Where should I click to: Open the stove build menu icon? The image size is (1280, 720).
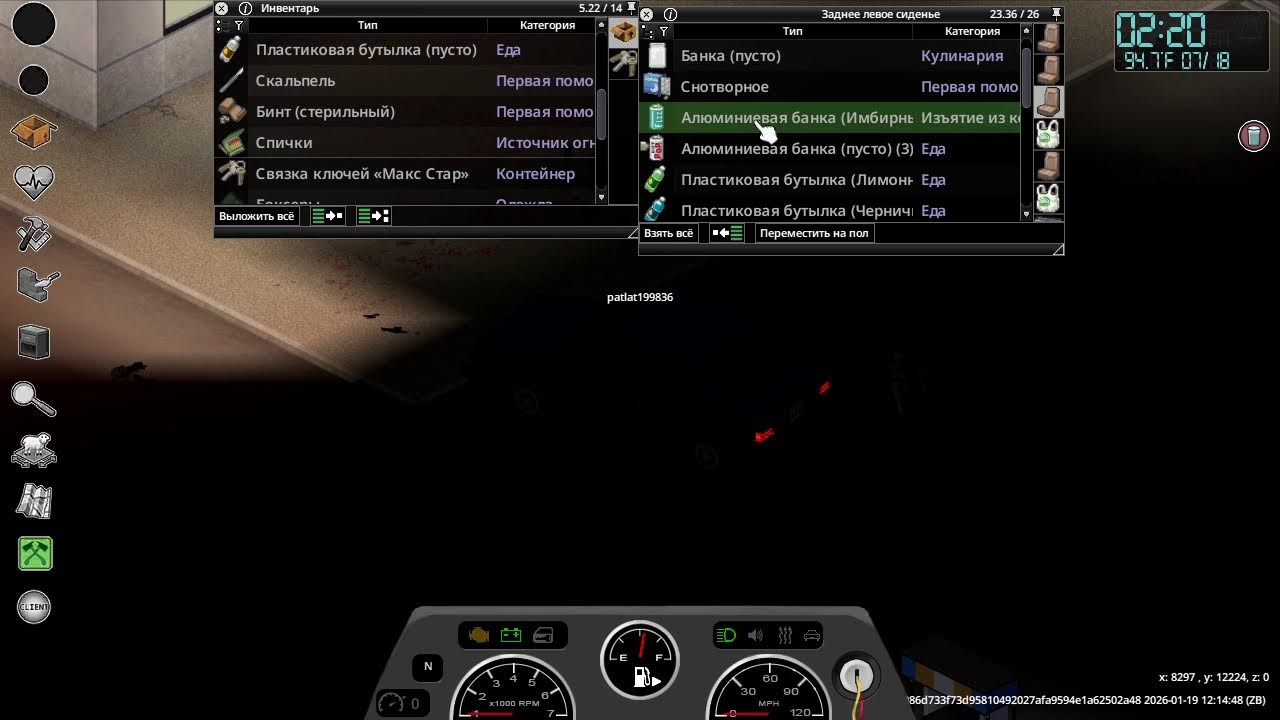pos(34,343)
